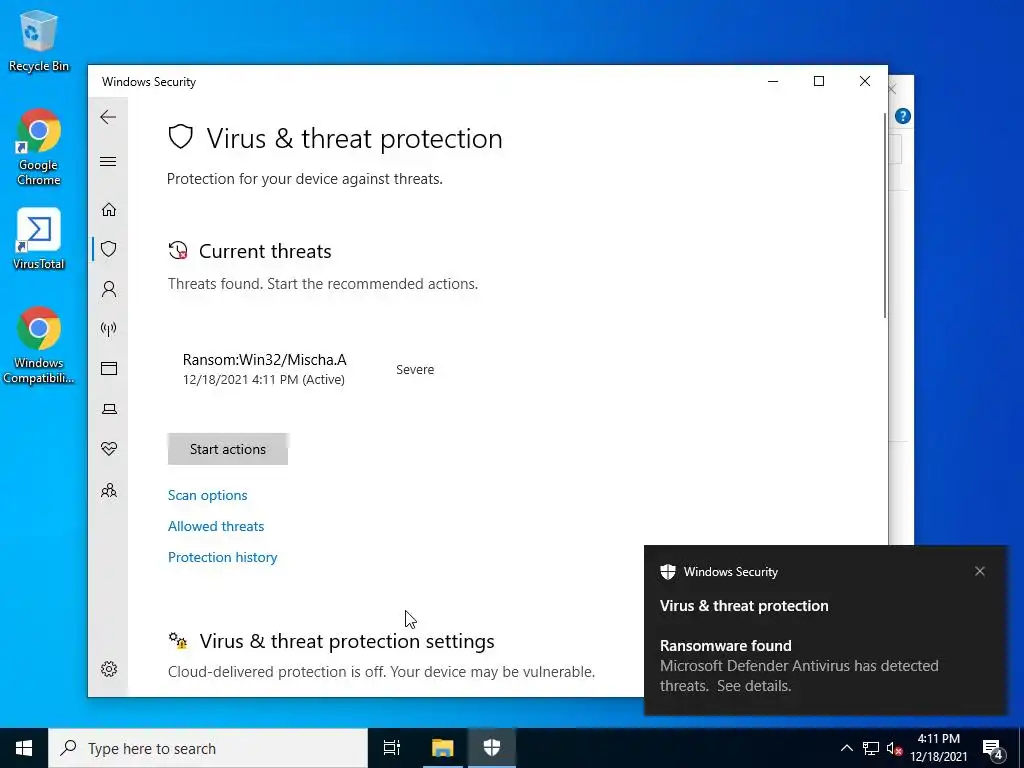Screen dimensions: 1024x768
Task: Open the Device performance & health heart icon
Action: 109,449
